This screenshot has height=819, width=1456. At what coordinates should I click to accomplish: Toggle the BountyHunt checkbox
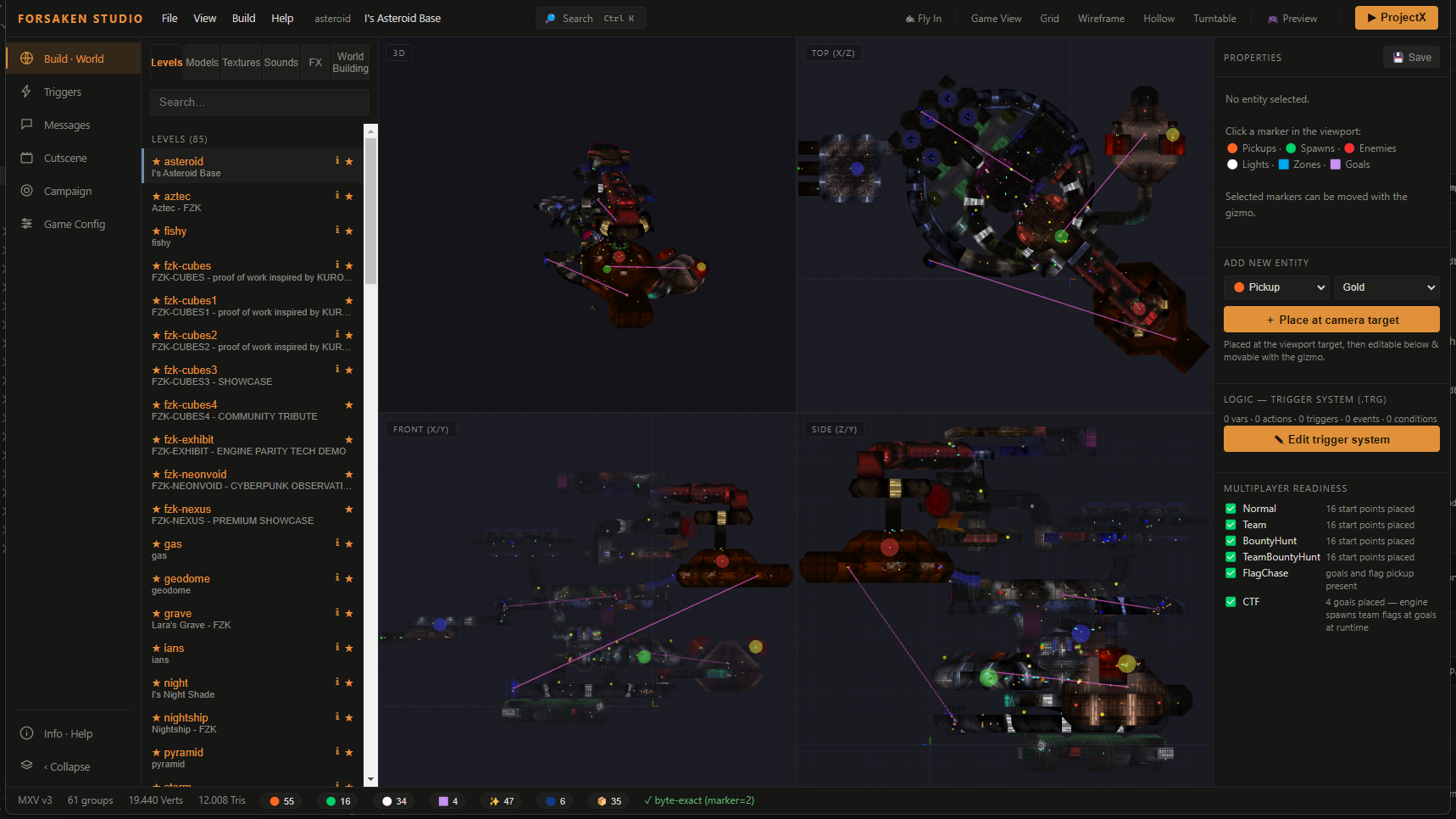1231,541
